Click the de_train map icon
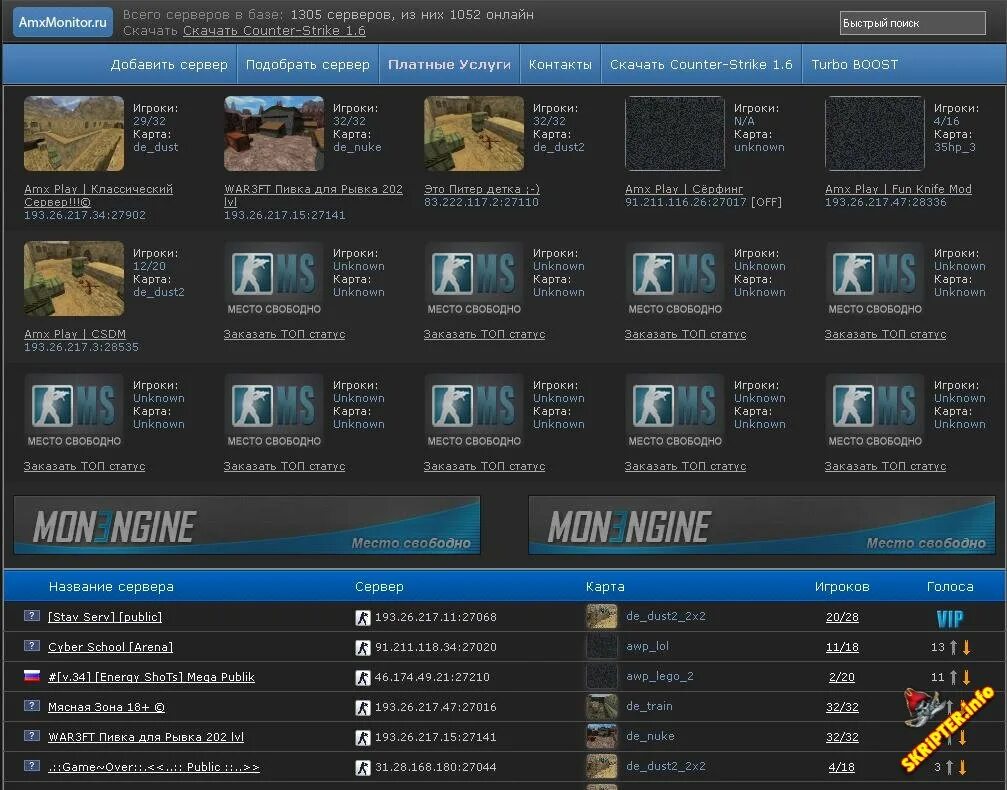The image size is (1007, 790). click(x=602, y=707)
